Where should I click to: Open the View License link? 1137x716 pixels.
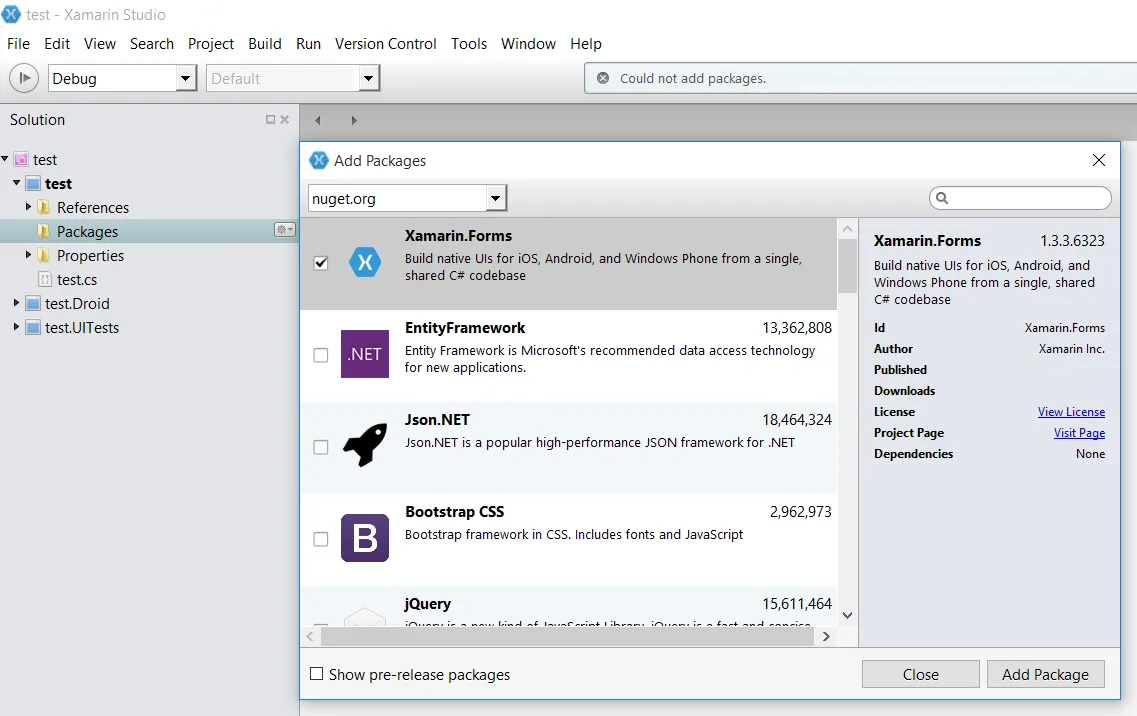click(1071, 411)
